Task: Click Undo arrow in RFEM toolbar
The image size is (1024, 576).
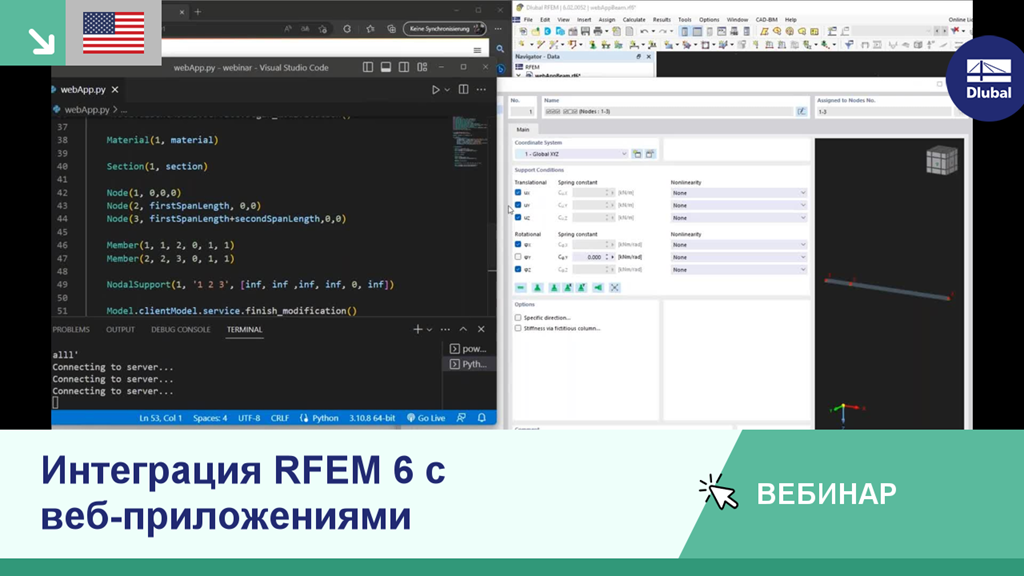Action: coord(645,31)
